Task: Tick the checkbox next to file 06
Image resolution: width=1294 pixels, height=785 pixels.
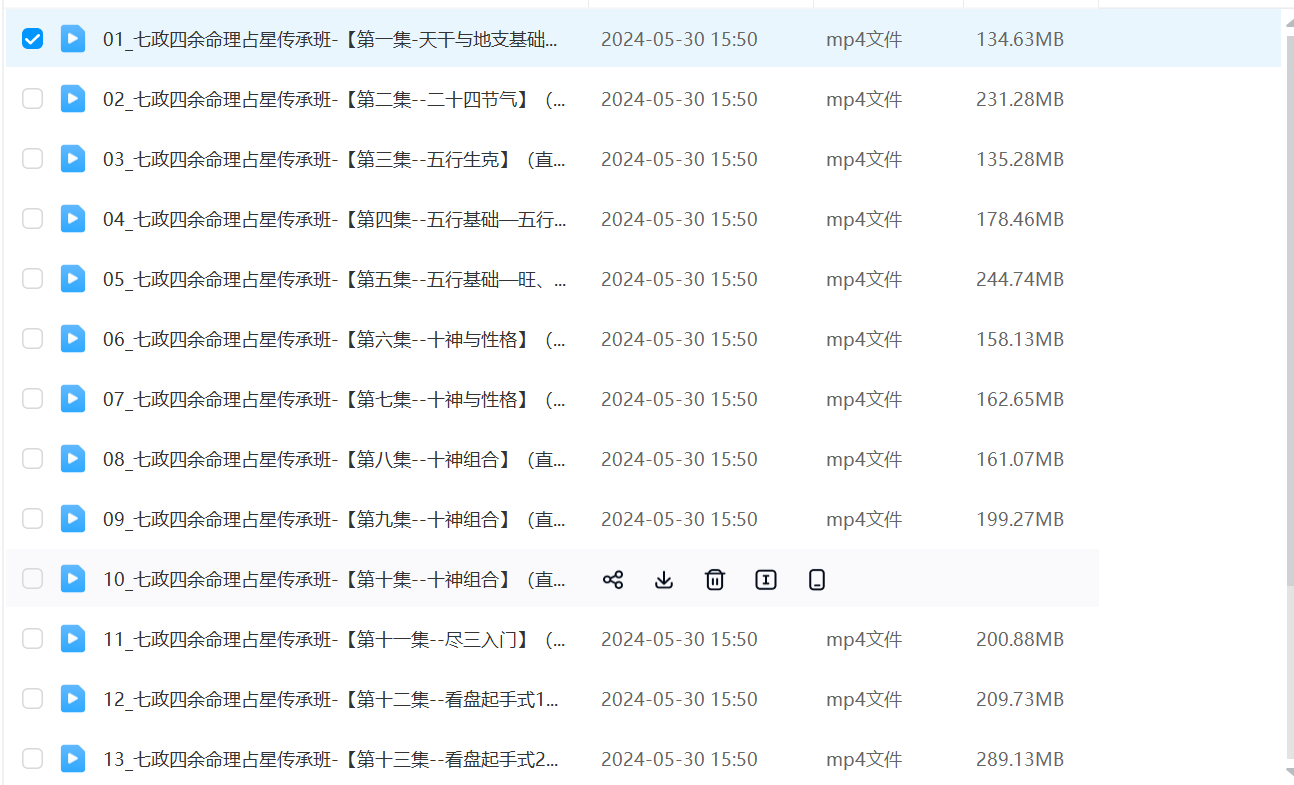Action: coord(33,339)
